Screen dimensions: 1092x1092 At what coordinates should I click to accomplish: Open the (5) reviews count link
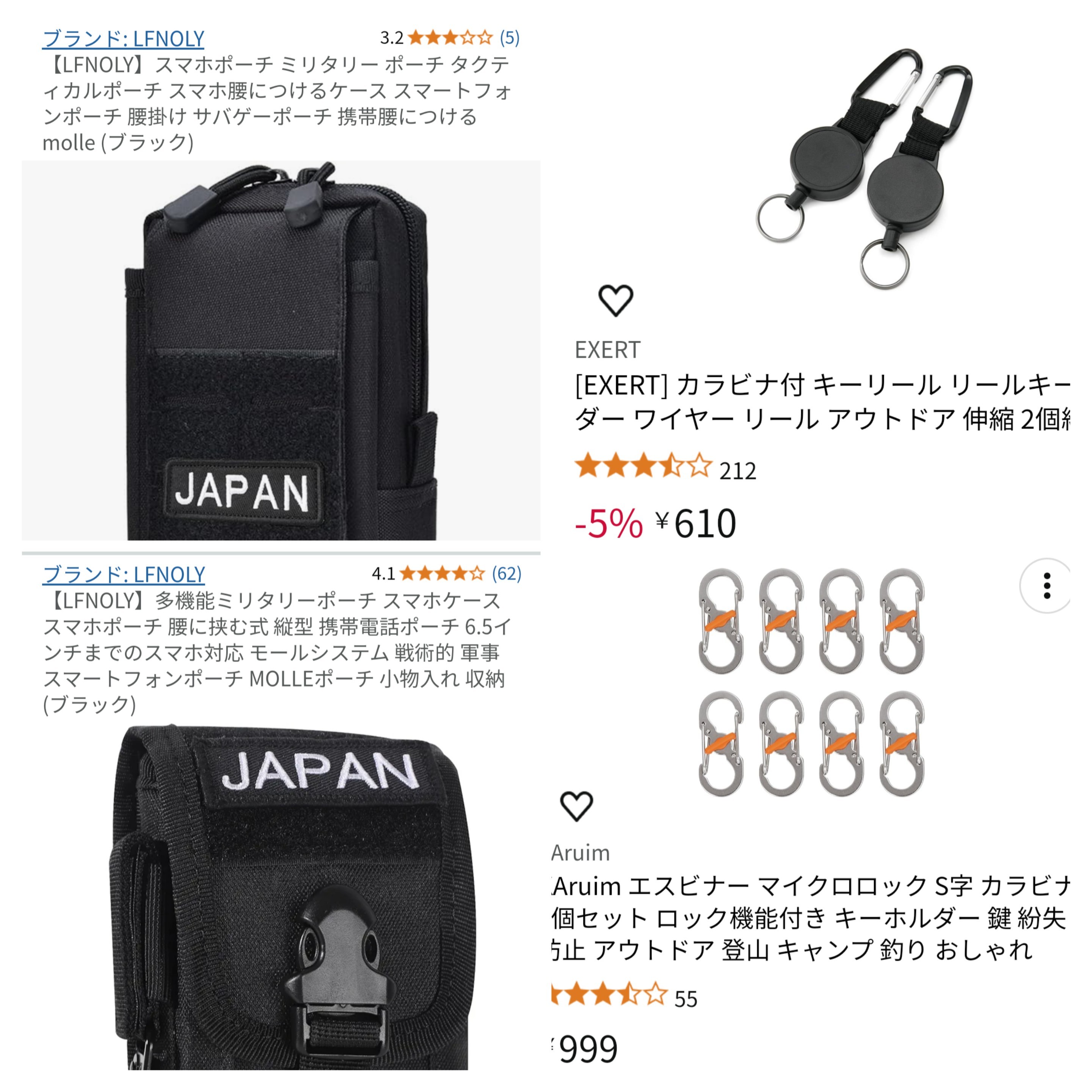(509, 38)
